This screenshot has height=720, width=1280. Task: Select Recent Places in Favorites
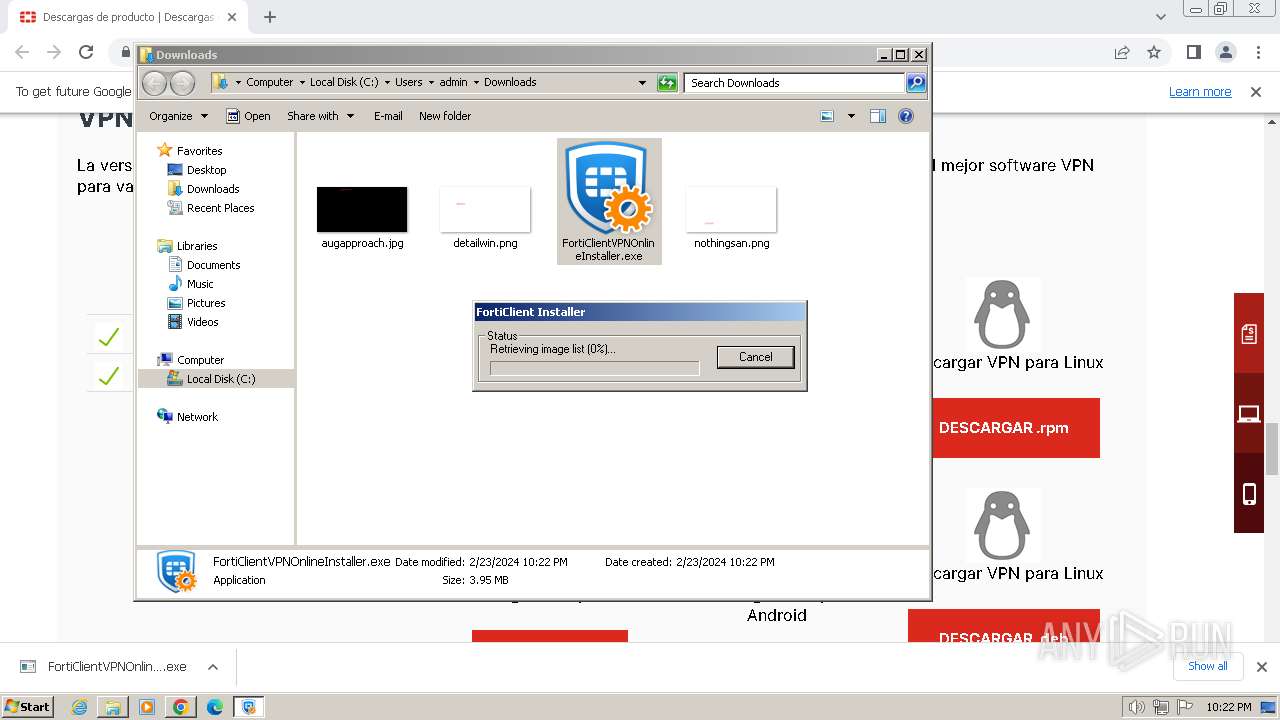(x=220, y=208)
